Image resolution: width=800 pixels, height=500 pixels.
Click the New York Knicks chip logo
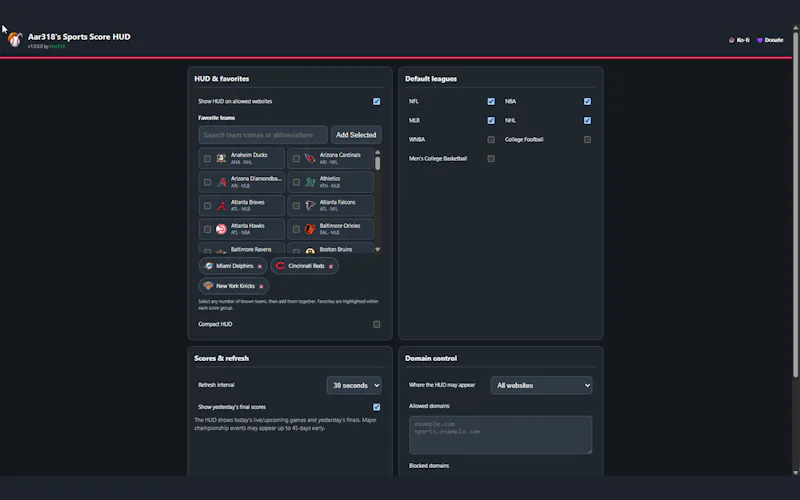[x=208, y=286]
